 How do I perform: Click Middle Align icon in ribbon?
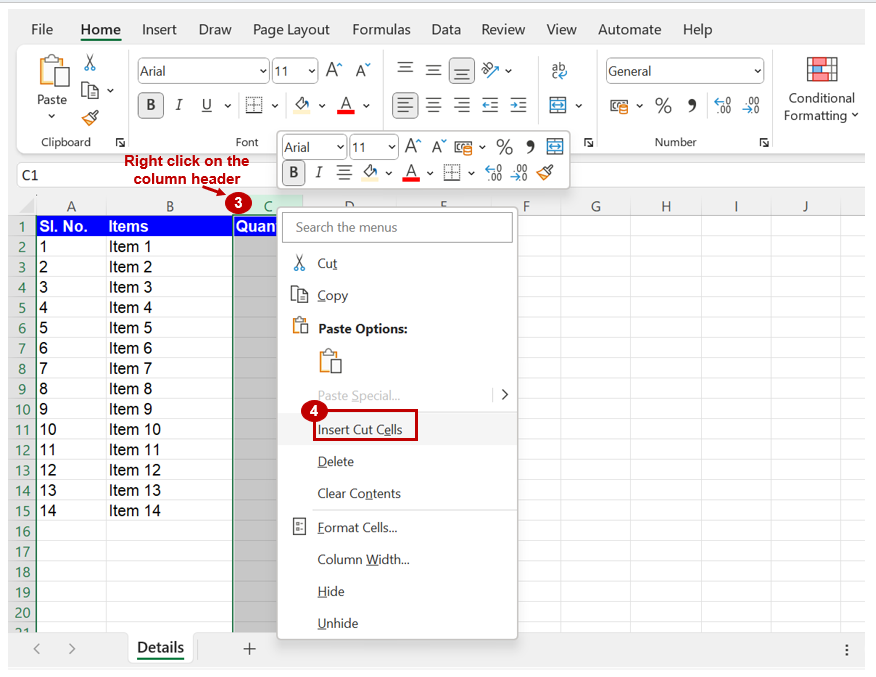click(434, 70)
